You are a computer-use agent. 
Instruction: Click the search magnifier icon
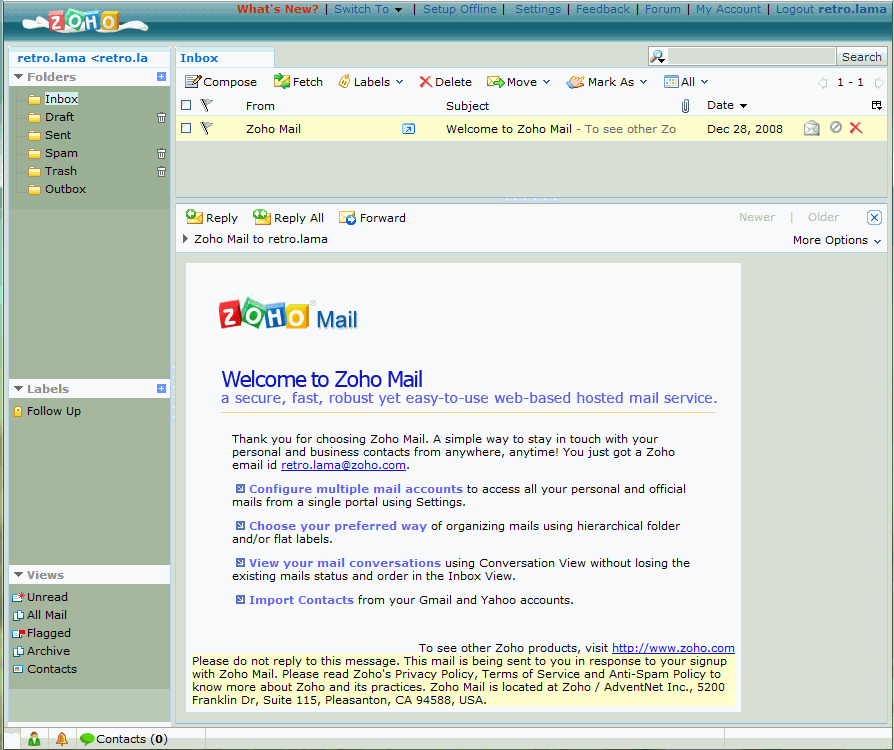(657, 56)
